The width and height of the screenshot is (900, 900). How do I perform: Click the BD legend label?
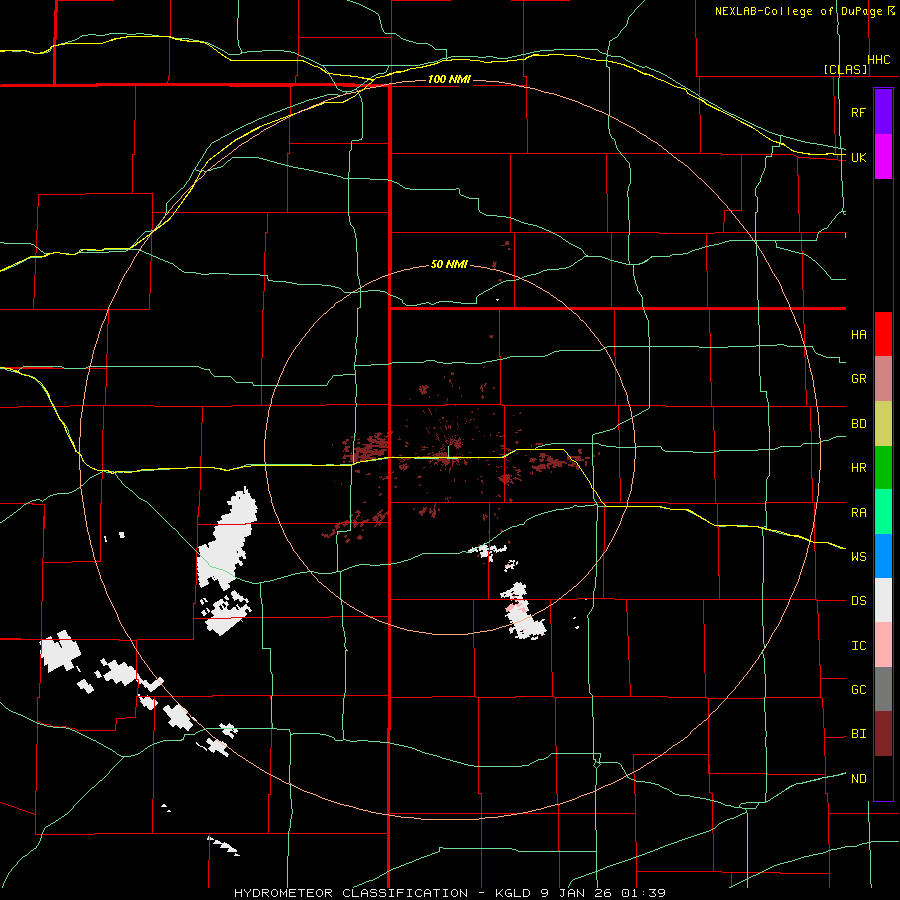click(x=858, y=424)
